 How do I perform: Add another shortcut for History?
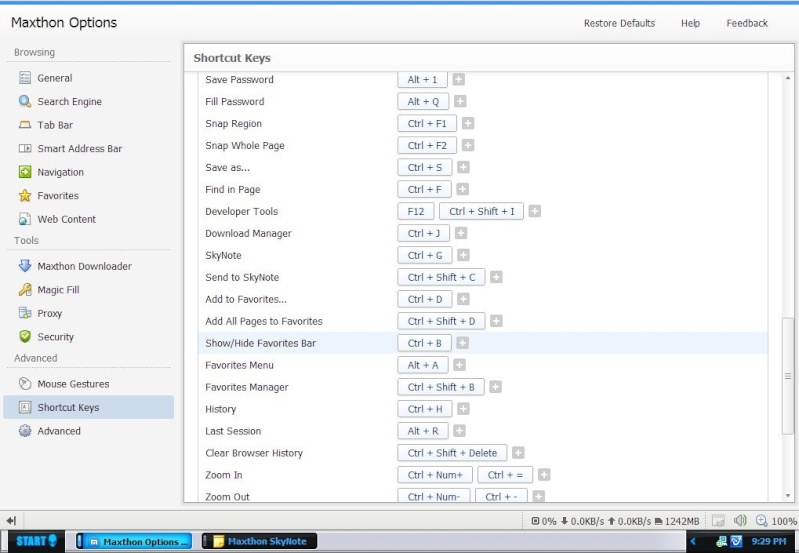[x=463, y=409]
